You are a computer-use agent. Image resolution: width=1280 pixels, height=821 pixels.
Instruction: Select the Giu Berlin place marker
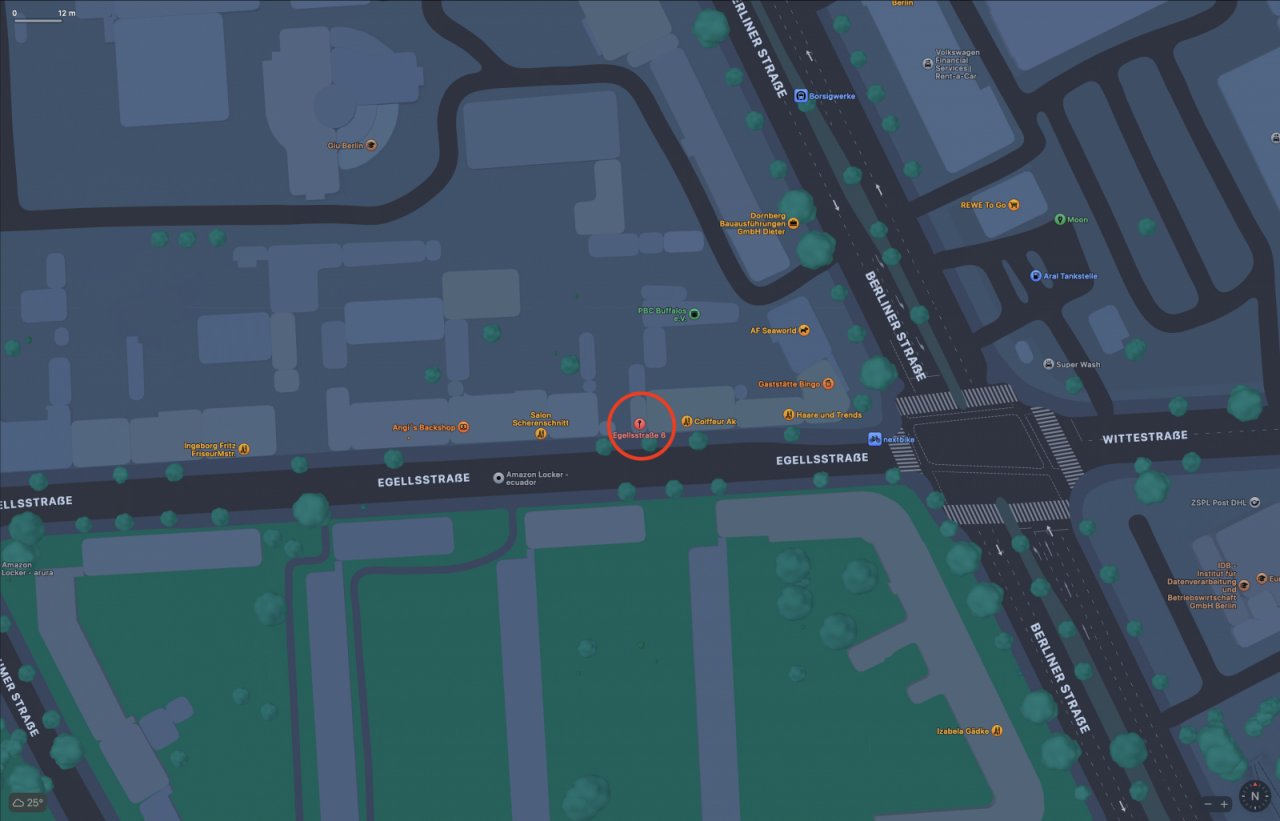[371, 145]
